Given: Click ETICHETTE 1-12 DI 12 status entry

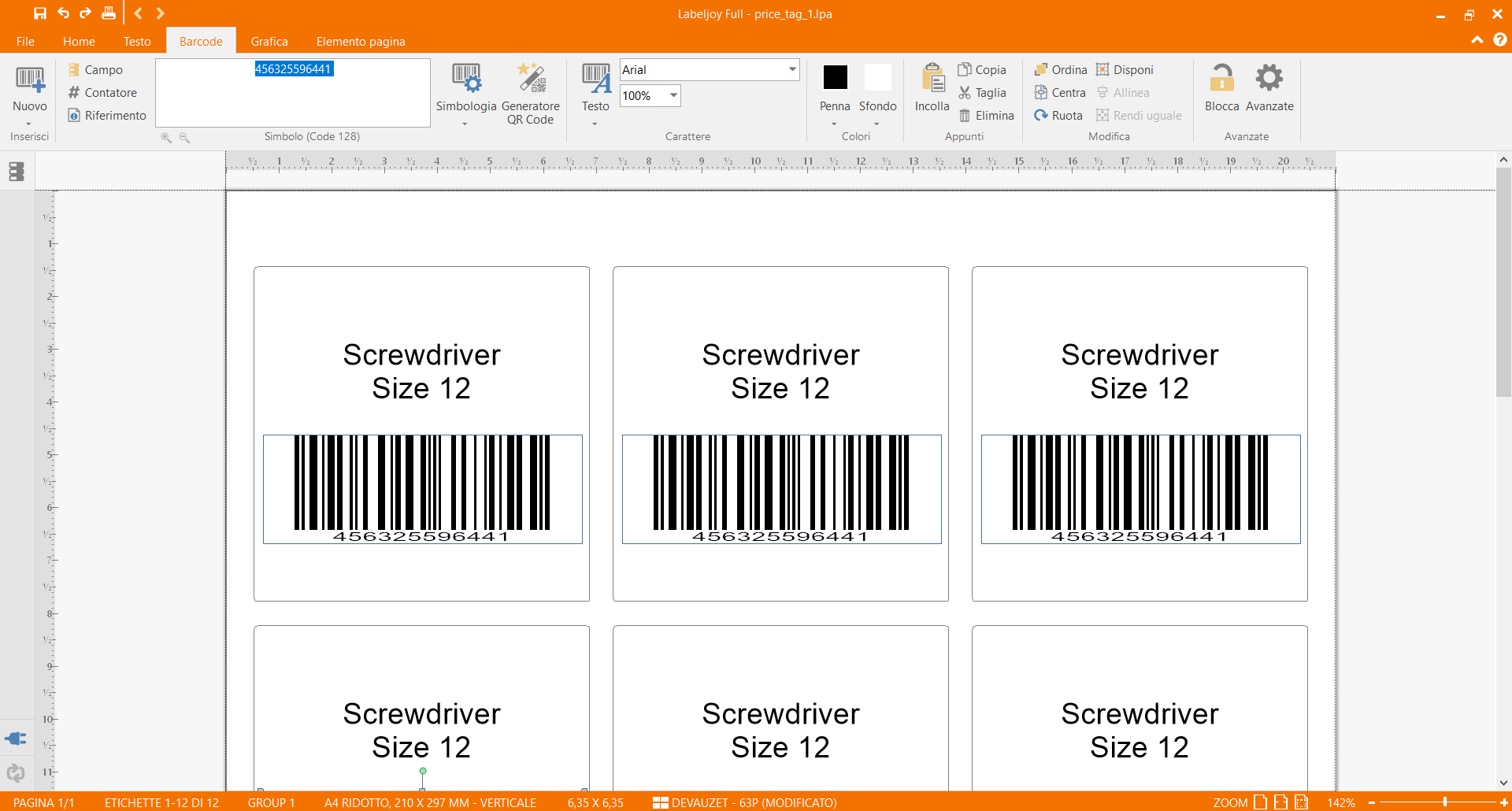Looking at the screenshot, I should 161,802.
